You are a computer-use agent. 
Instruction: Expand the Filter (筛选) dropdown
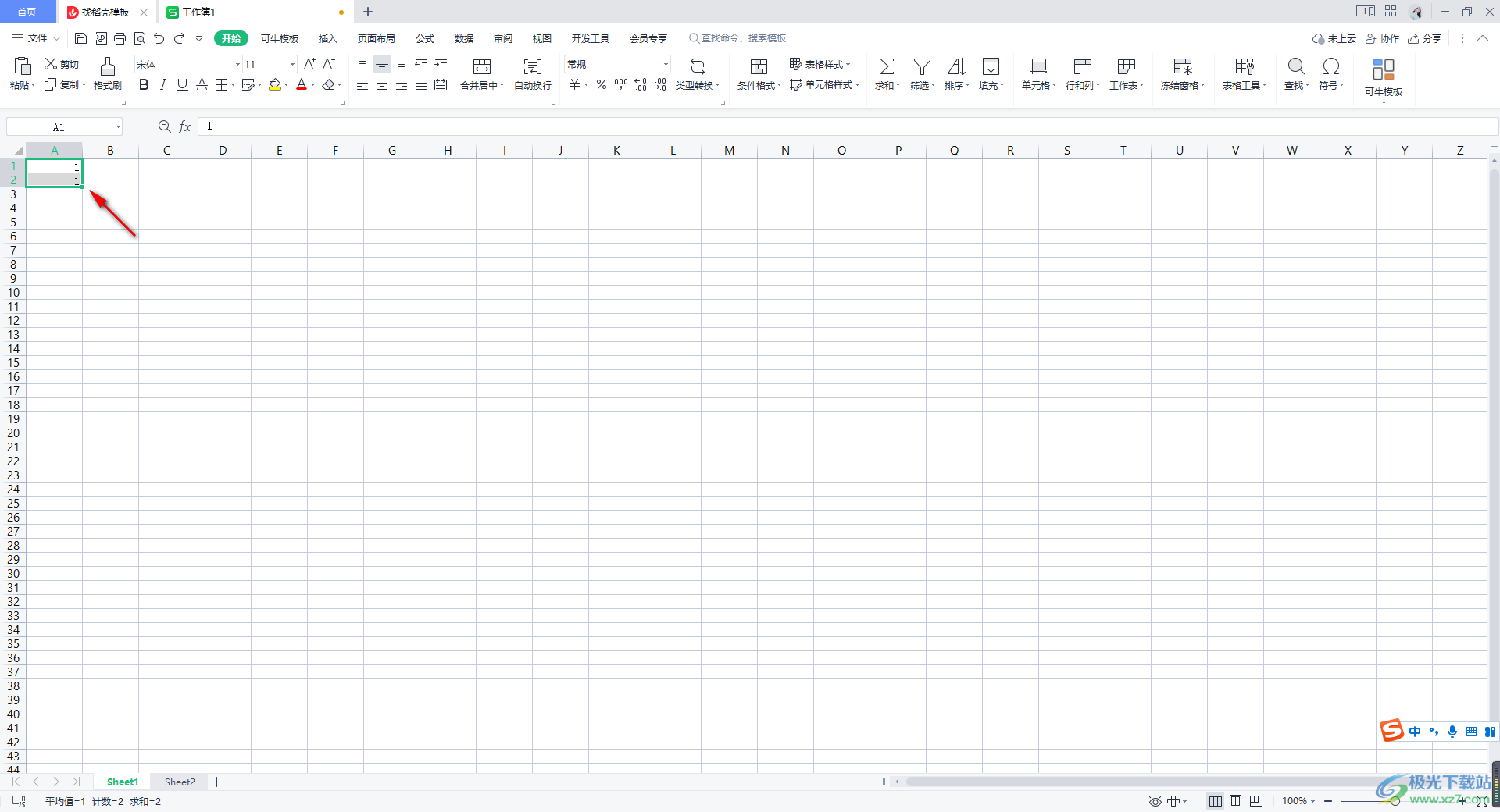(x=933, y=85)
